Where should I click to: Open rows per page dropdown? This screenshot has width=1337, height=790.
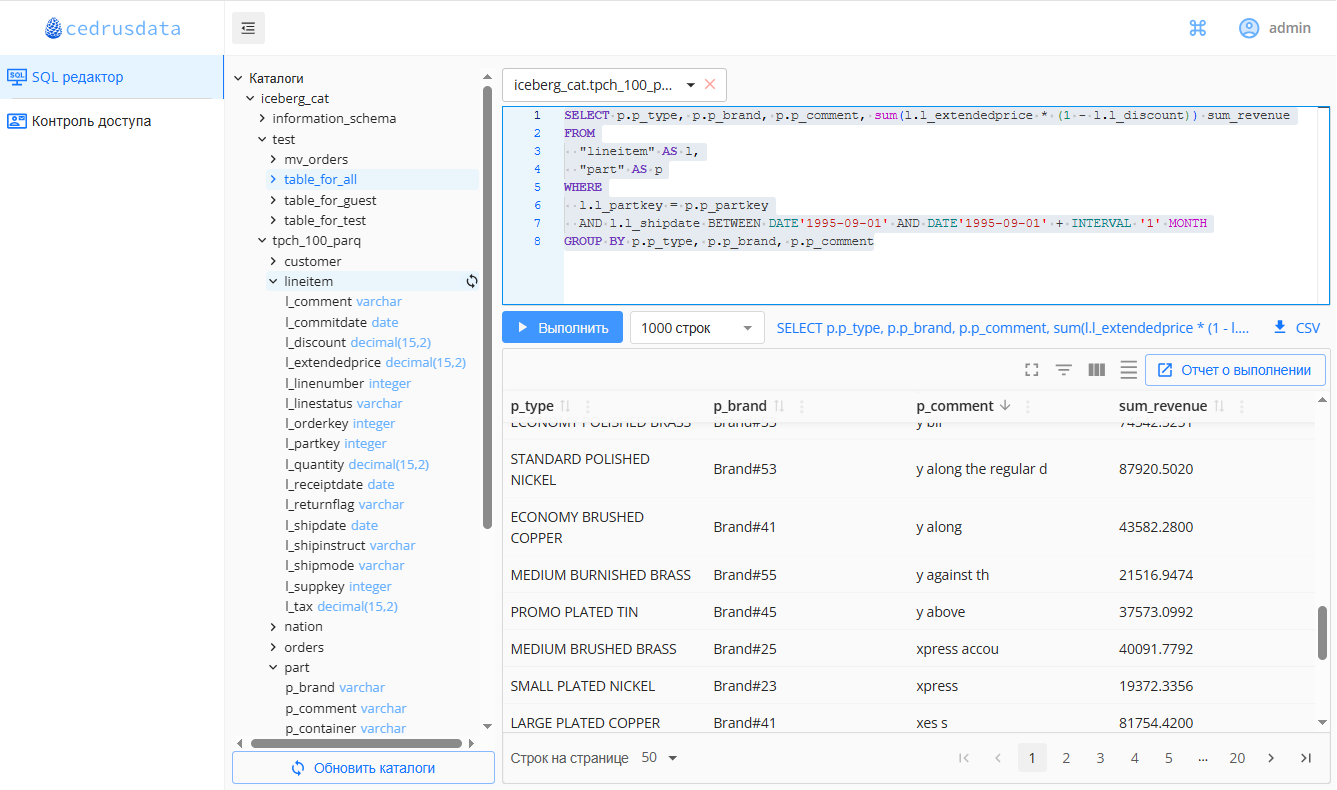(659, 758)
